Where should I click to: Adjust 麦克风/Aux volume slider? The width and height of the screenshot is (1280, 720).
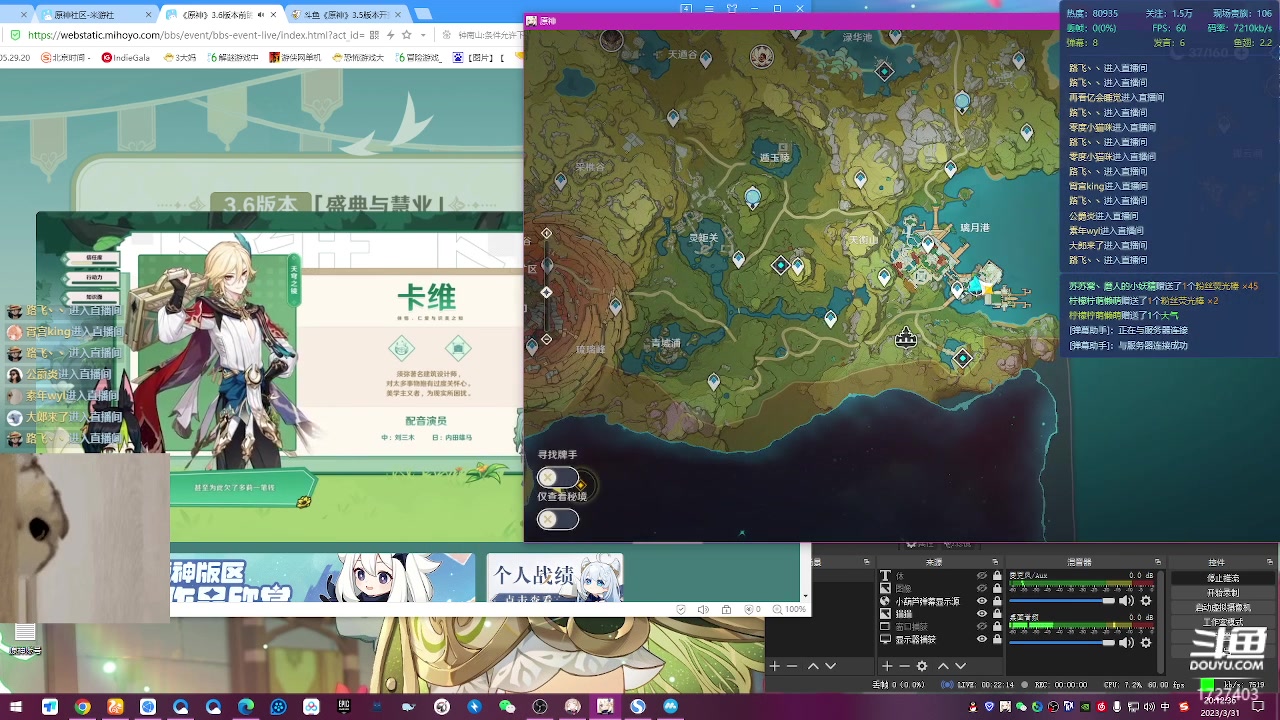(x=1062, y=601)
